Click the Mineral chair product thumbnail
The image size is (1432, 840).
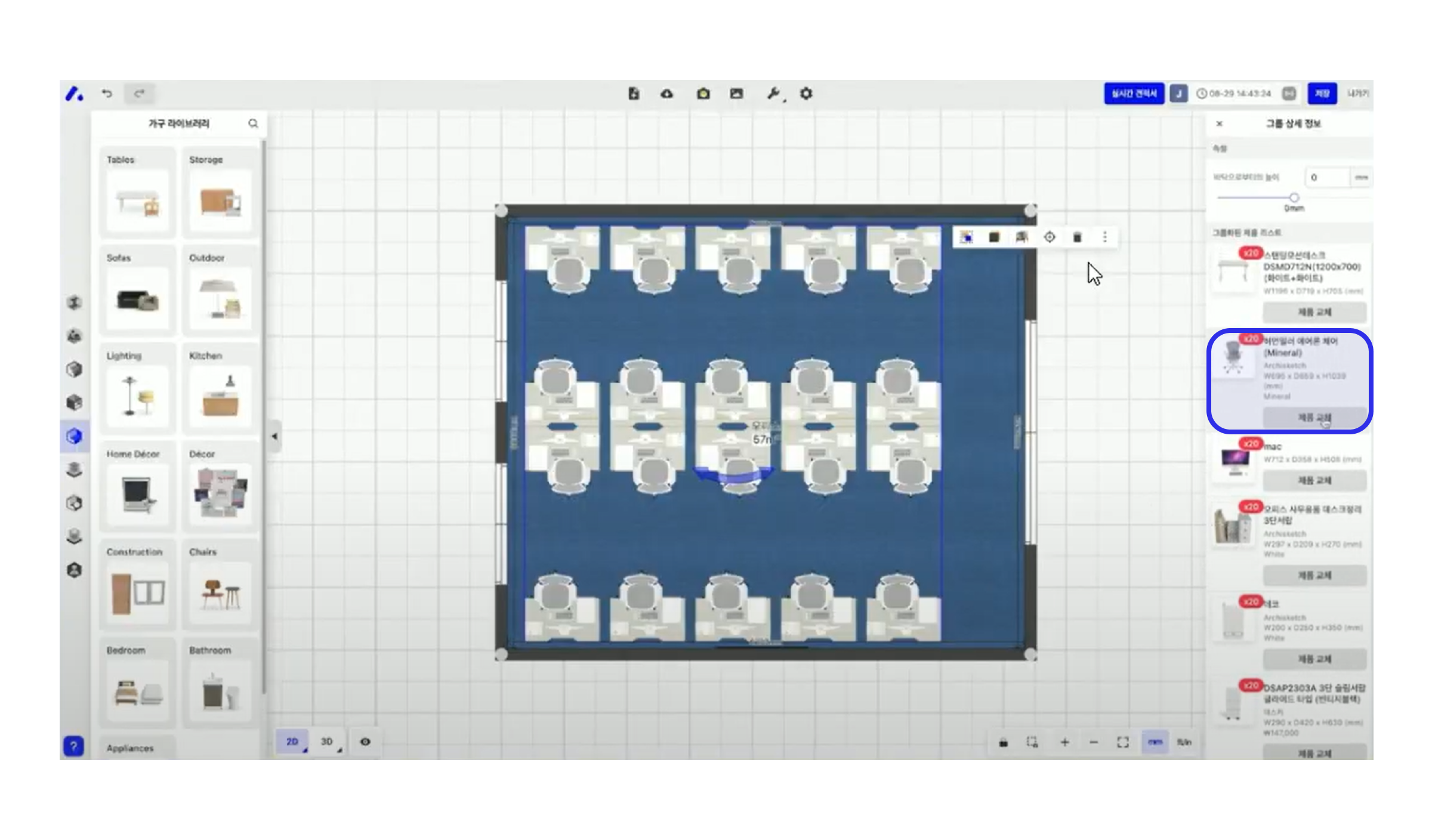pyautogui.click(x=1233, y=358)
